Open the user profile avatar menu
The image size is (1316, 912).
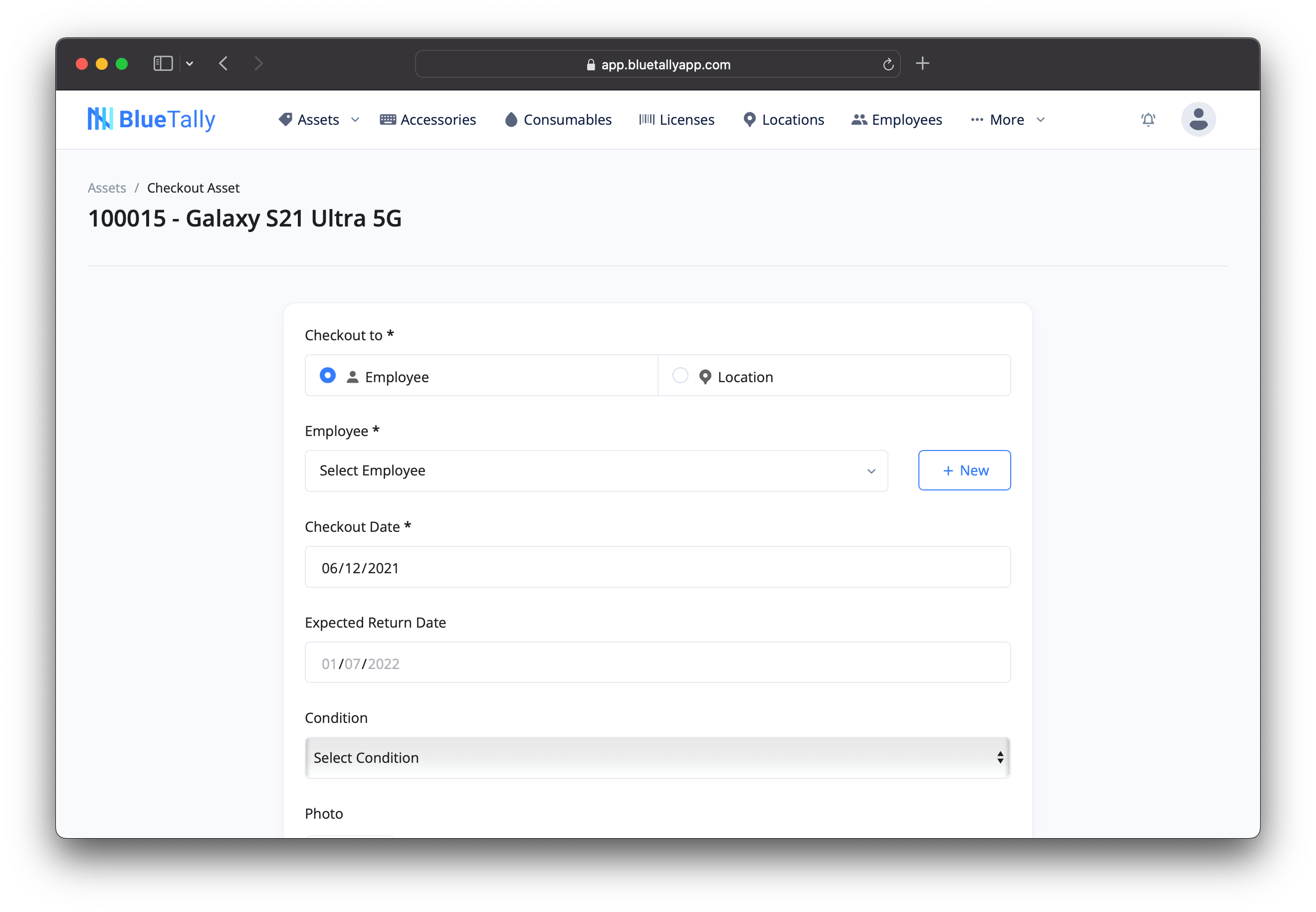coord(1198,119)
